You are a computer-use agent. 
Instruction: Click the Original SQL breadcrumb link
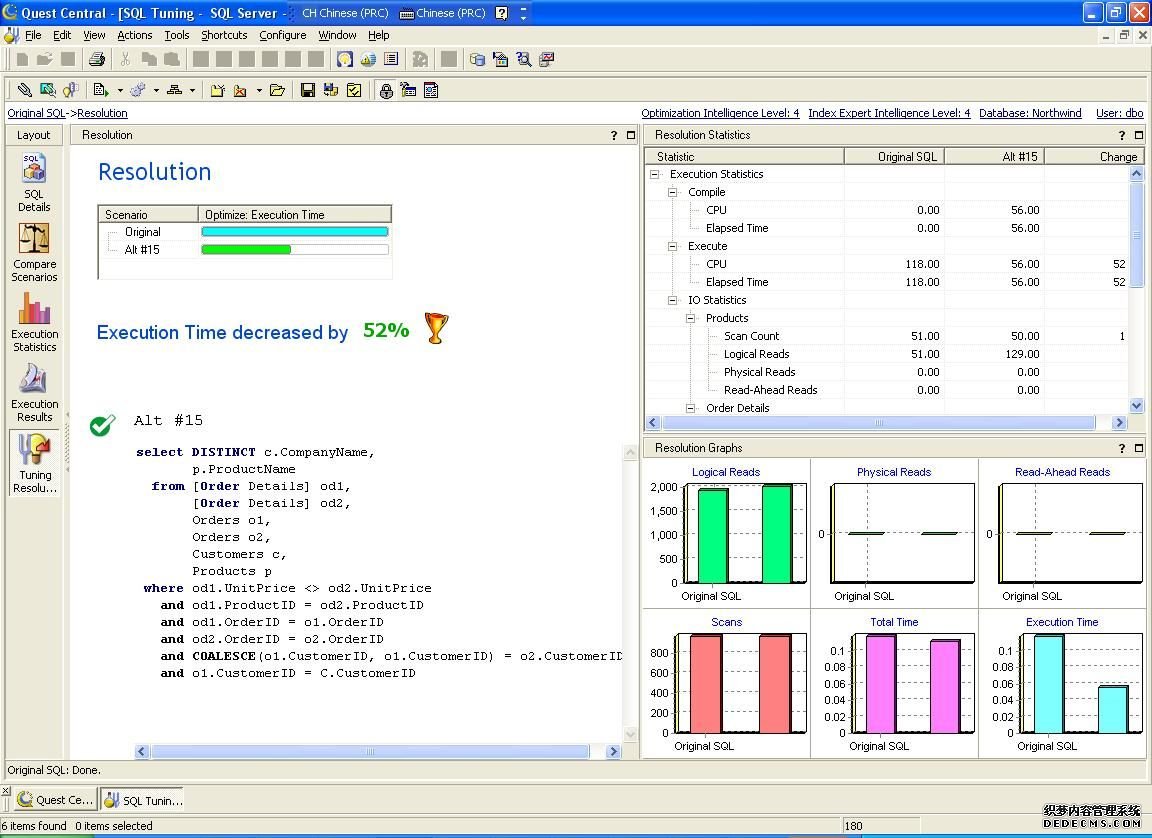pos(36,114)
